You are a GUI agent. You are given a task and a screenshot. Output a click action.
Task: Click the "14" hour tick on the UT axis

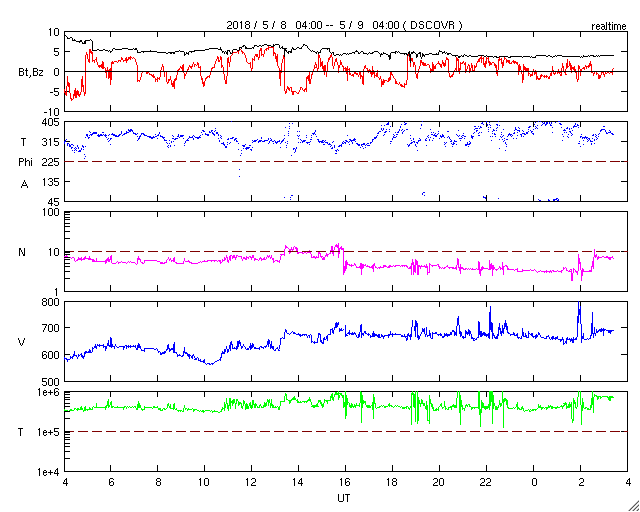coord(298,482)
